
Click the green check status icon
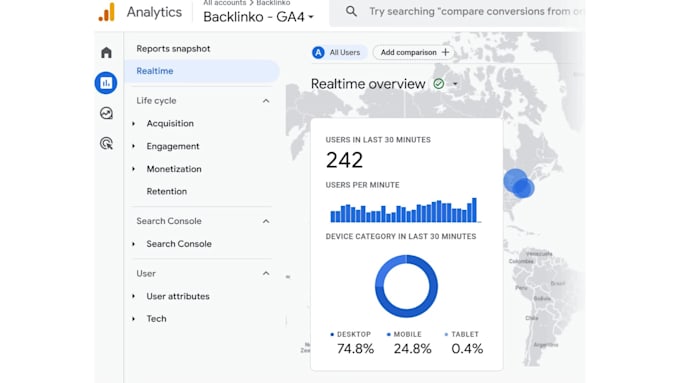438,84
